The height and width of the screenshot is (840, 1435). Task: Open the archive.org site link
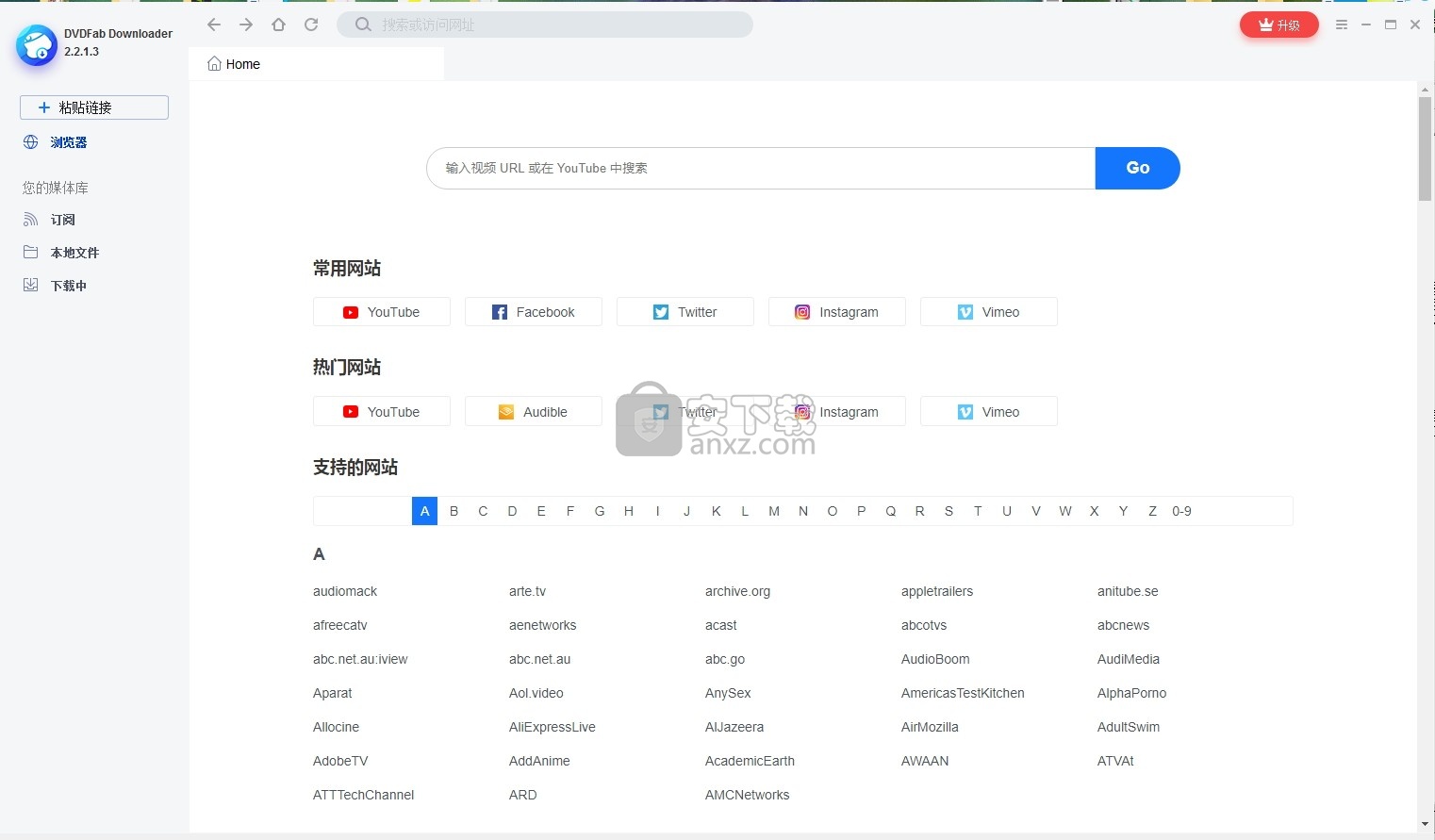point(737,591)
